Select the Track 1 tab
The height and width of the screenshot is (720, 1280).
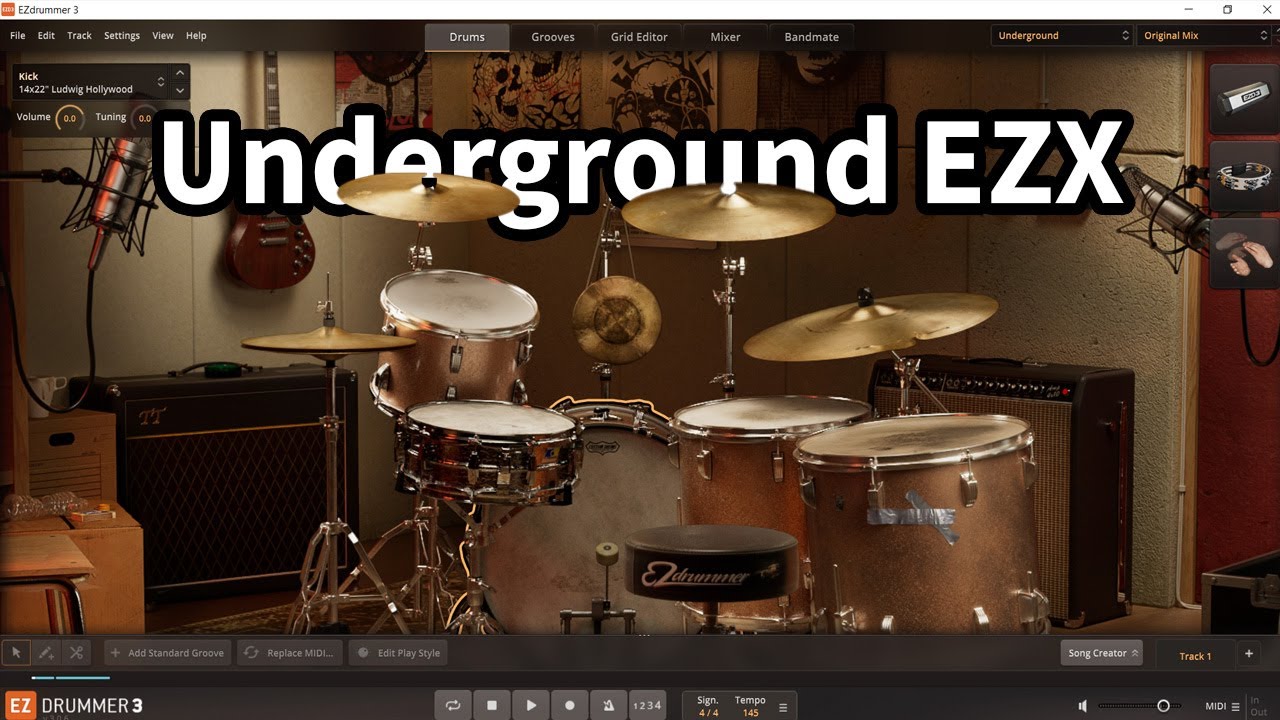[x=1195, y=656]
